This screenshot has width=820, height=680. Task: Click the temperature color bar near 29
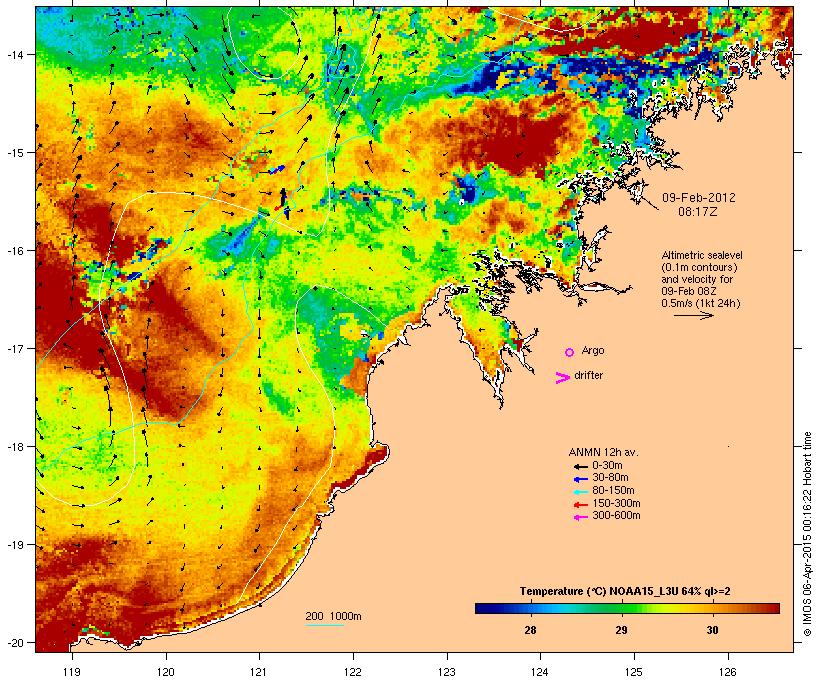[621, 608]
